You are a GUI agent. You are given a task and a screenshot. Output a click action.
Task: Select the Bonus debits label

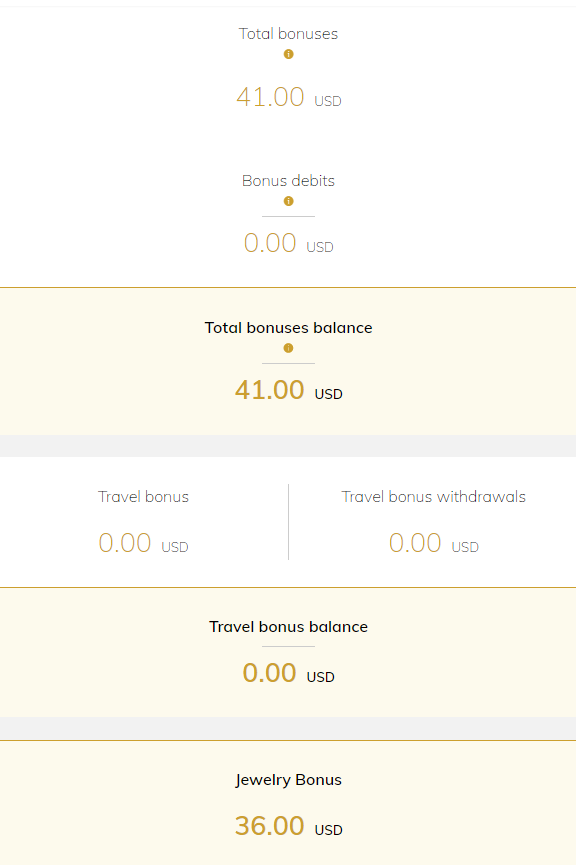[x=288, y=181]
